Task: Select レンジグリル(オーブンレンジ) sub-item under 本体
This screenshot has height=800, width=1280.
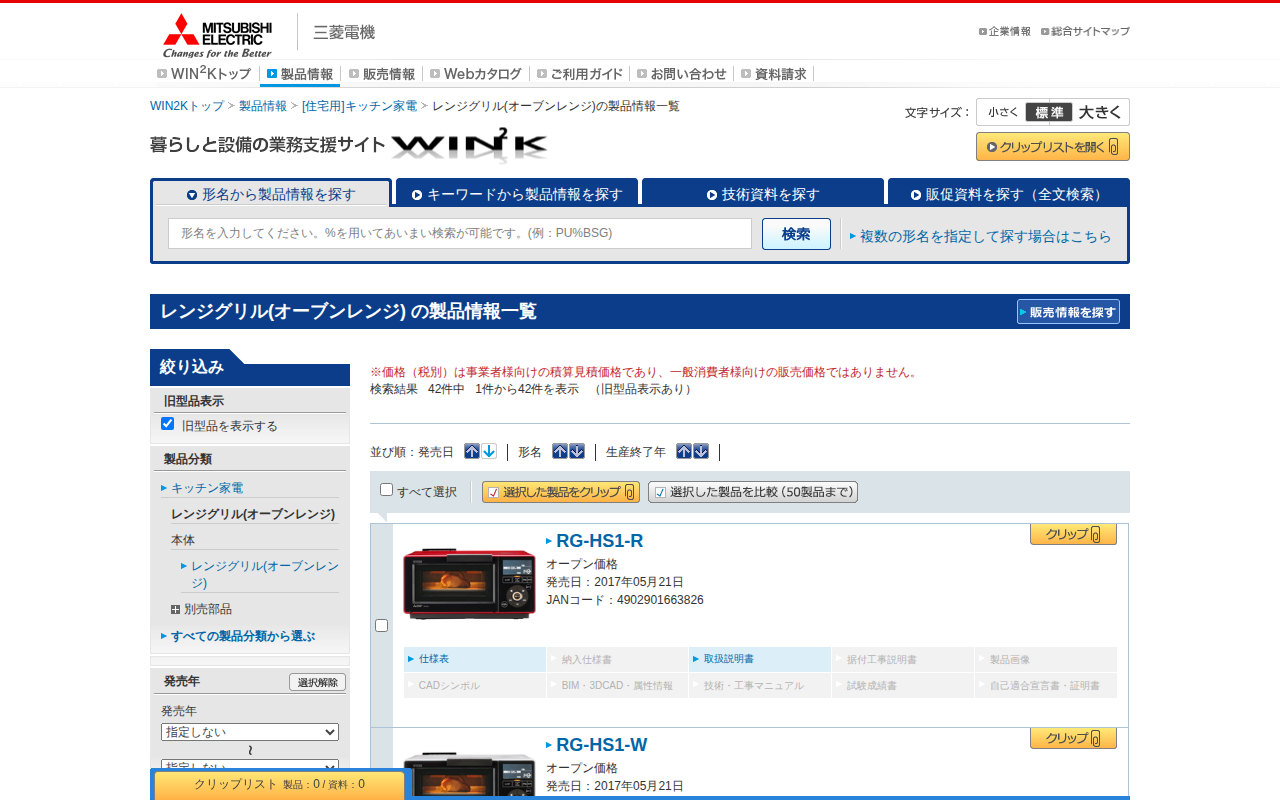Action: pyautogui.click(x=265, y=574)
